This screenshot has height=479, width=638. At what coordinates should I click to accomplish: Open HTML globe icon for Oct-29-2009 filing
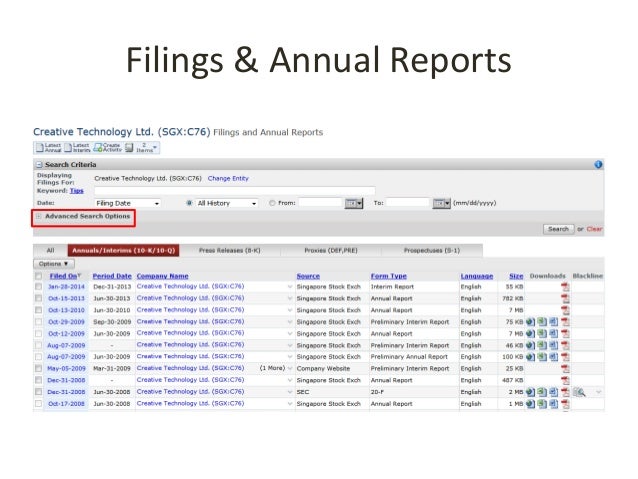pos(530,322)
